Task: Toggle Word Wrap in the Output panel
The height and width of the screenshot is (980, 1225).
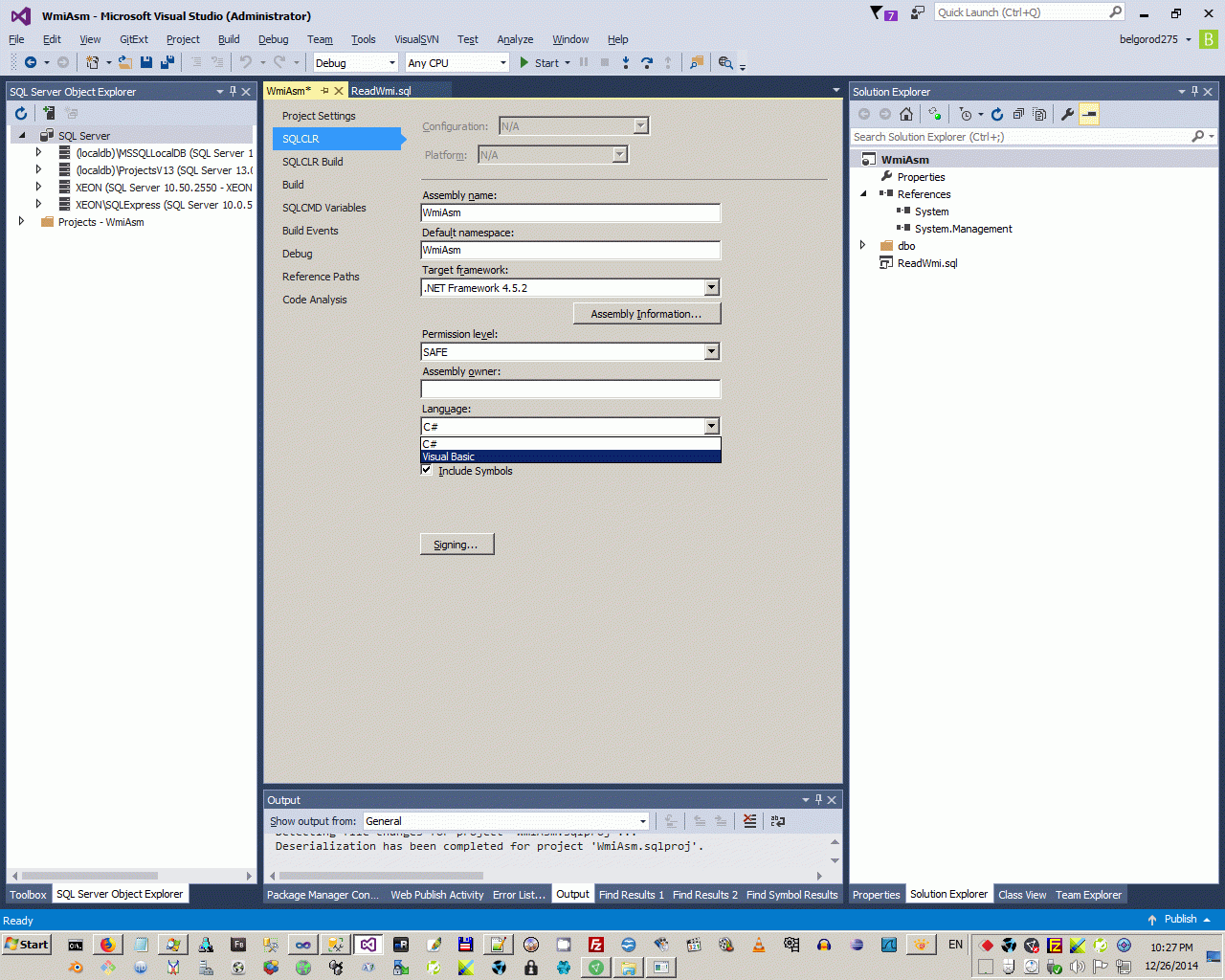Action: coord(778,821)
